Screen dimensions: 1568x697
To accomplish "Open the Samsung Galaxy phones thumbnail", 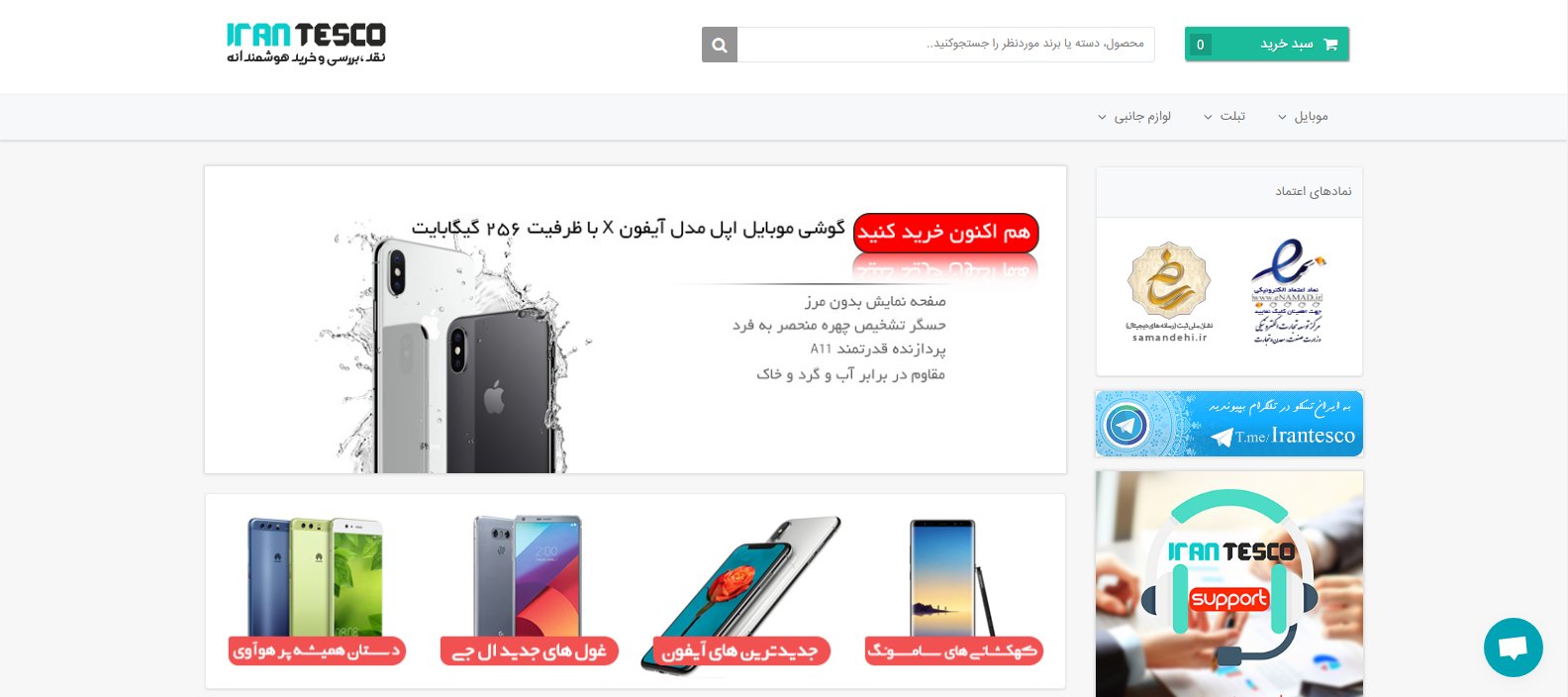I will [953, 591].
